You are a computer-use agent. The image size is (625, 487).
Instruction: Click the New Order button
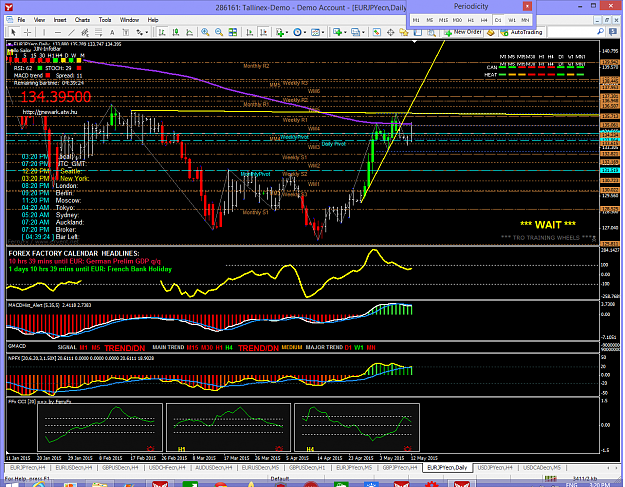pyautogui.click(x=463, y=32)
